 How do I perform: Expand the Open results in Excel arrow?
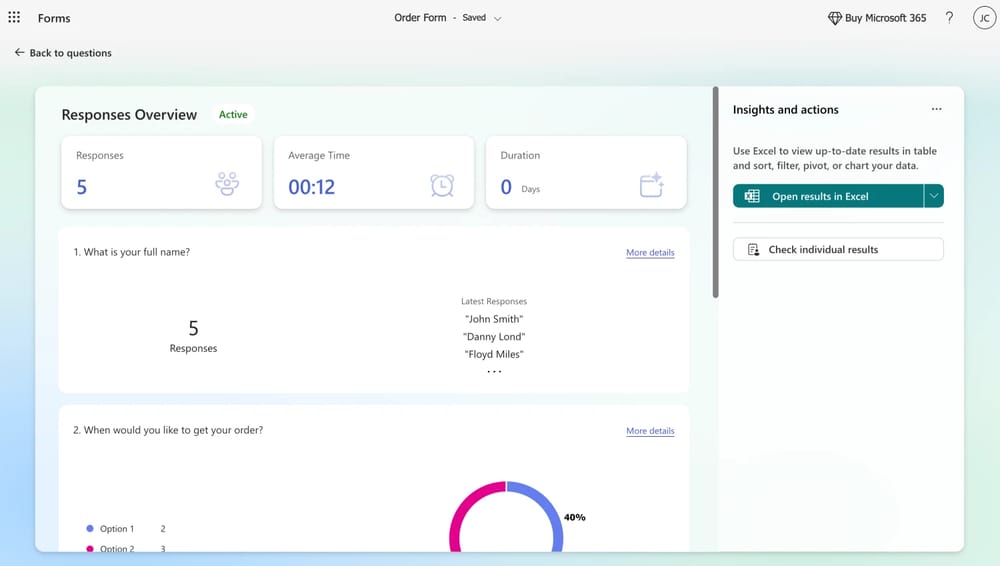pyautogui.click(x=933, y=196)
